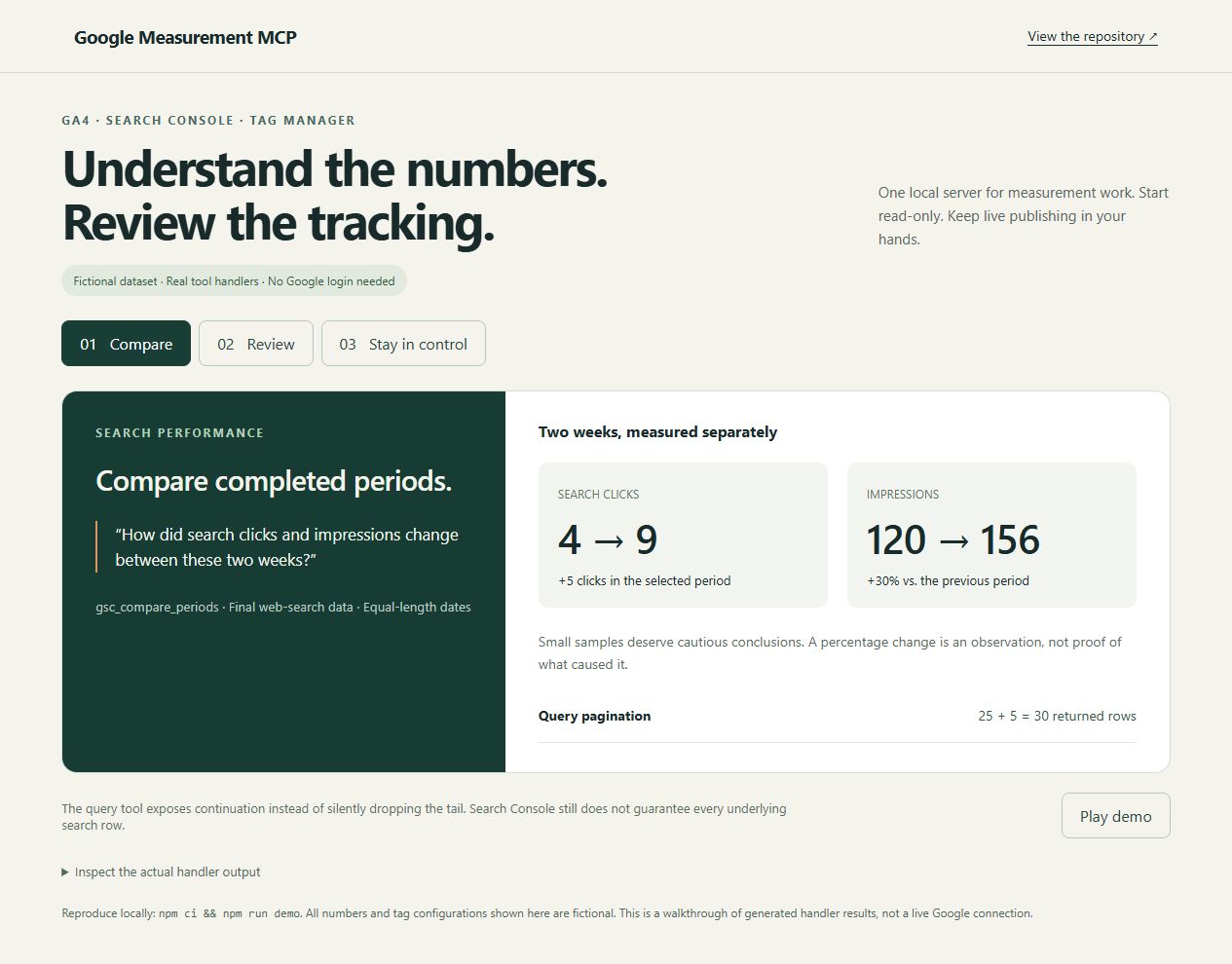Select the 01 Compare tab
1232x964 pixels.
tap(126, 344)
